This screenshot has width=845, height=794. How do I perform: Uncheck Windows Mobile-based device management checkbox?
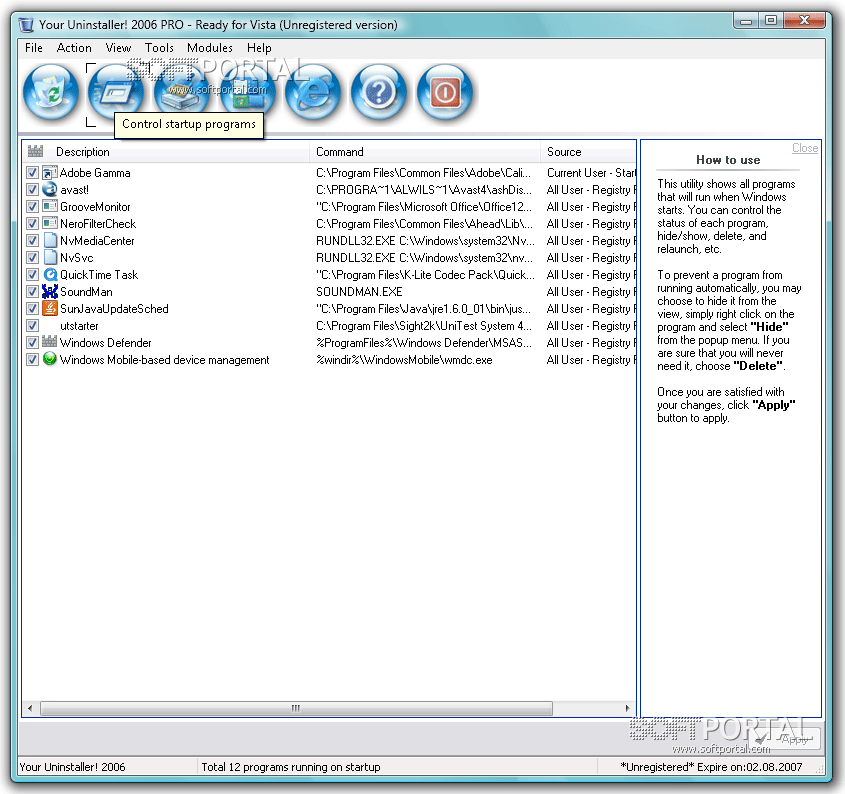[32, 360]
